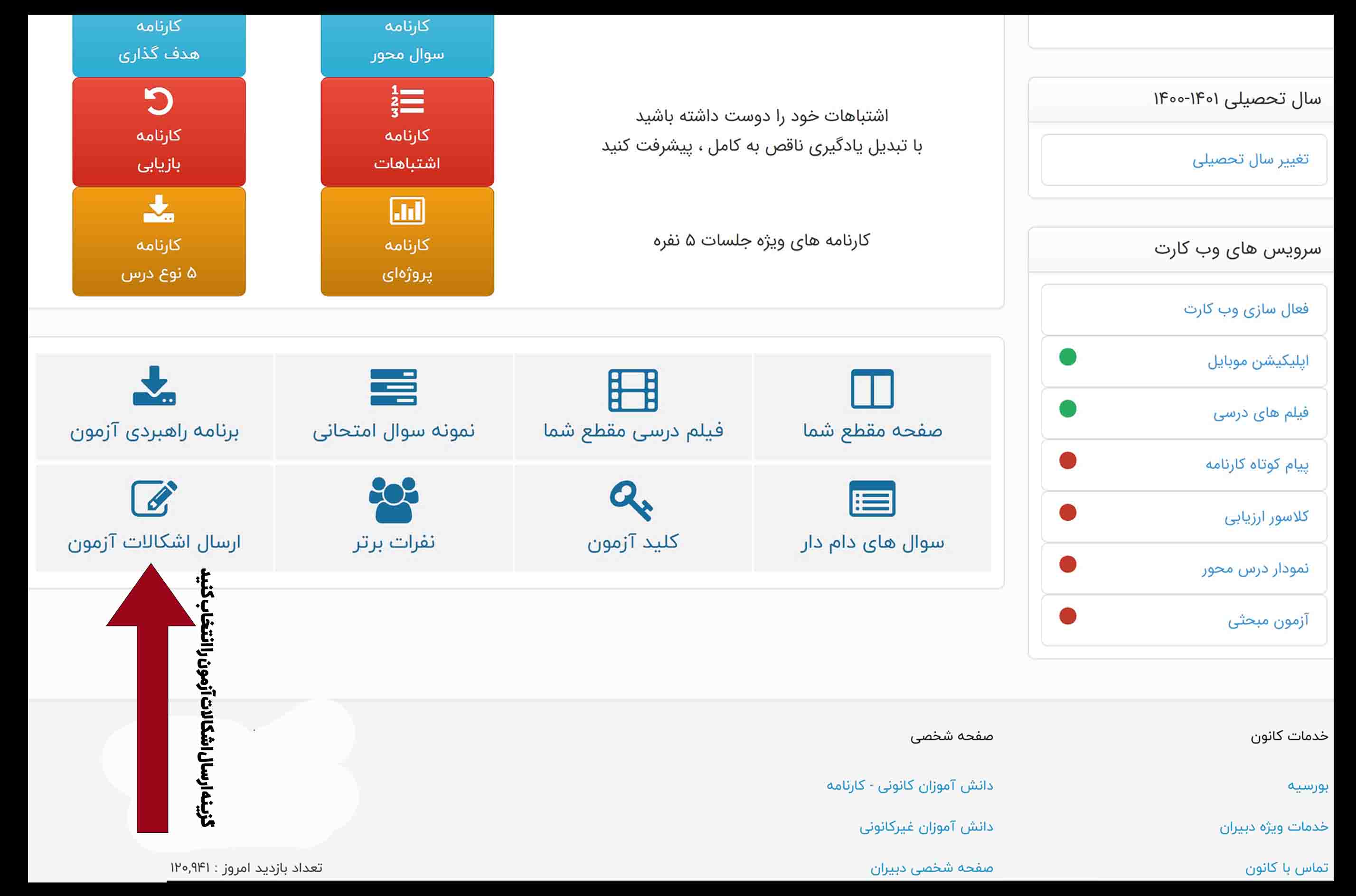
Task: Click the key icon for کلید آزمون
Action: (x=631, y=500)
